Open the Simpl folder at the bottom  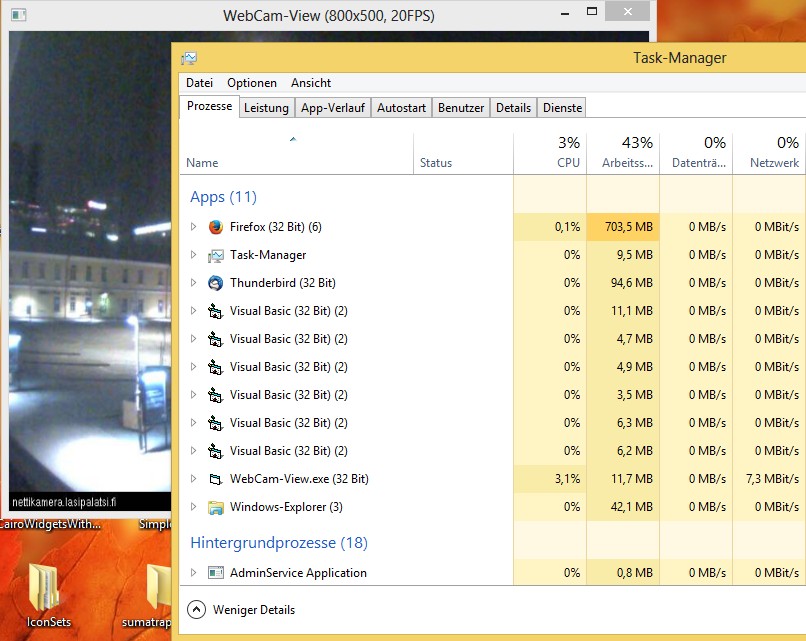tap(155, 524)
